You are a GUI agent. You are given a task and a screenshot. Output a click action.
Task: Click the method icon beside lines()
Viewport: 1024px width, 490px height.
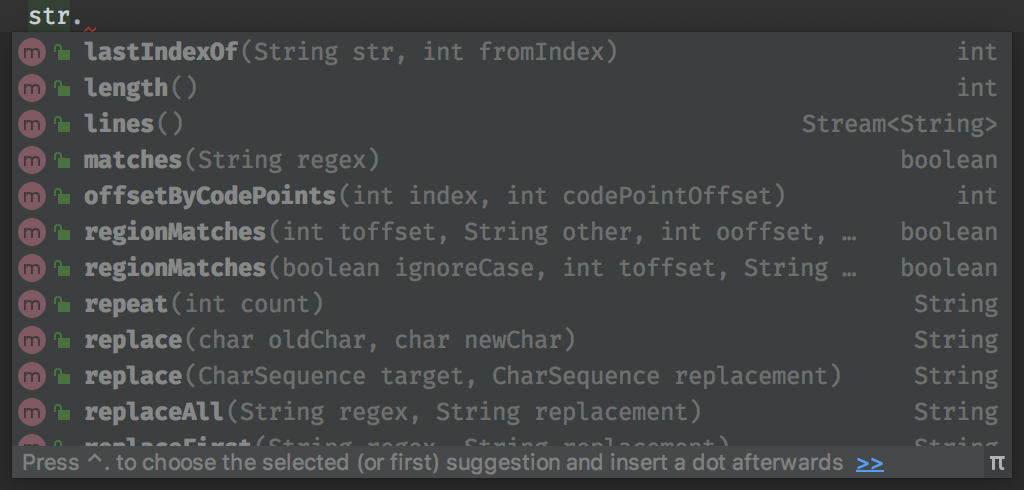click(x=33, y=124)
